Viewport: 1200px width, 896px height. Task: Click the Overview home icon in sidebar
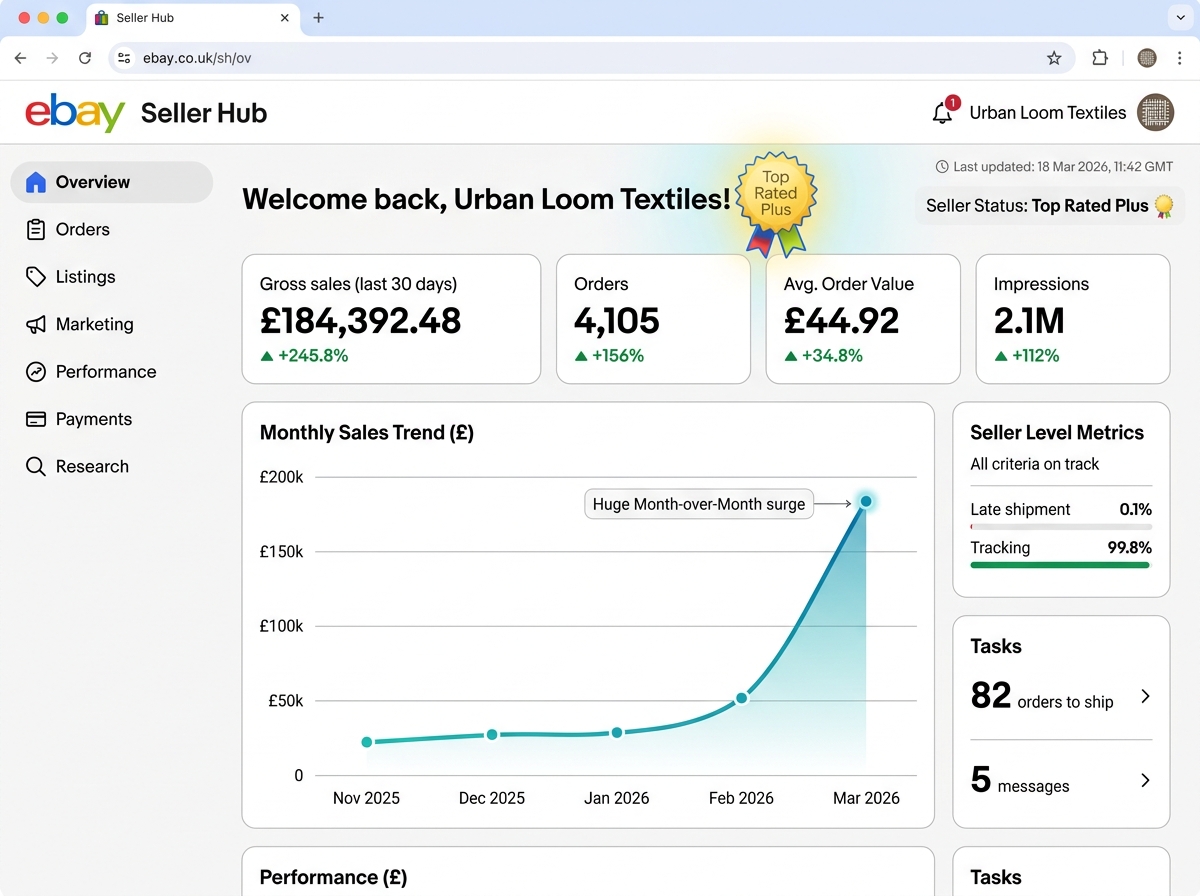[x=36, y=182]
